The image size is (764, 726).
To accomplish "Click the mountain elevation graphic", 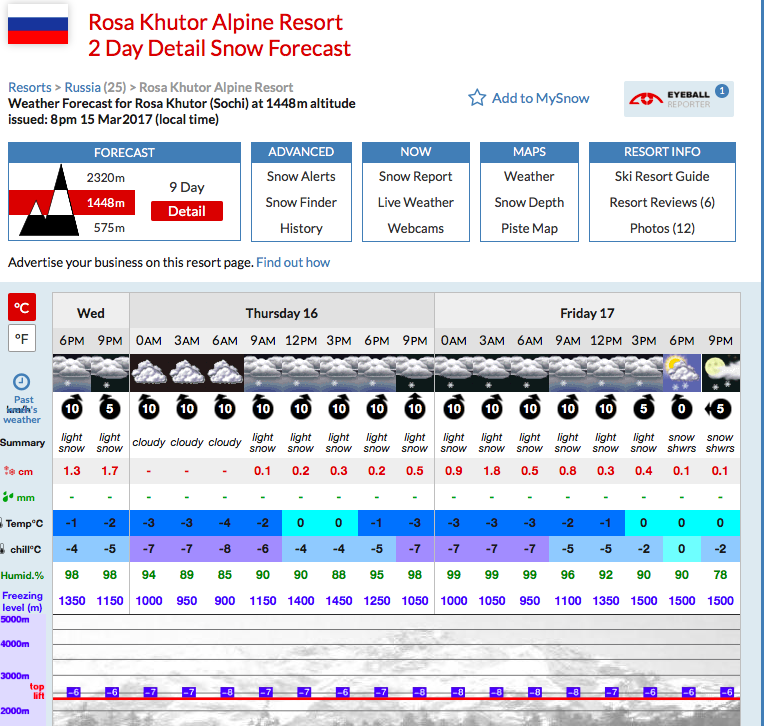I will coord(48,201).
